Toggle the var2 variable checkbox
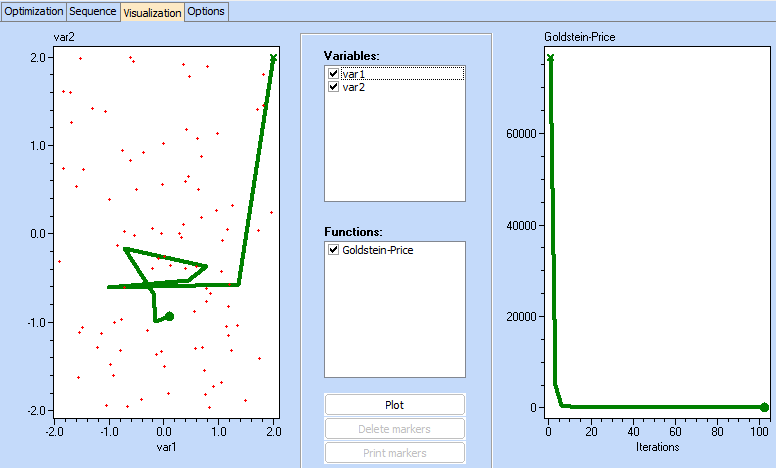Screen dimensions: 776x468 click(334, 87)
